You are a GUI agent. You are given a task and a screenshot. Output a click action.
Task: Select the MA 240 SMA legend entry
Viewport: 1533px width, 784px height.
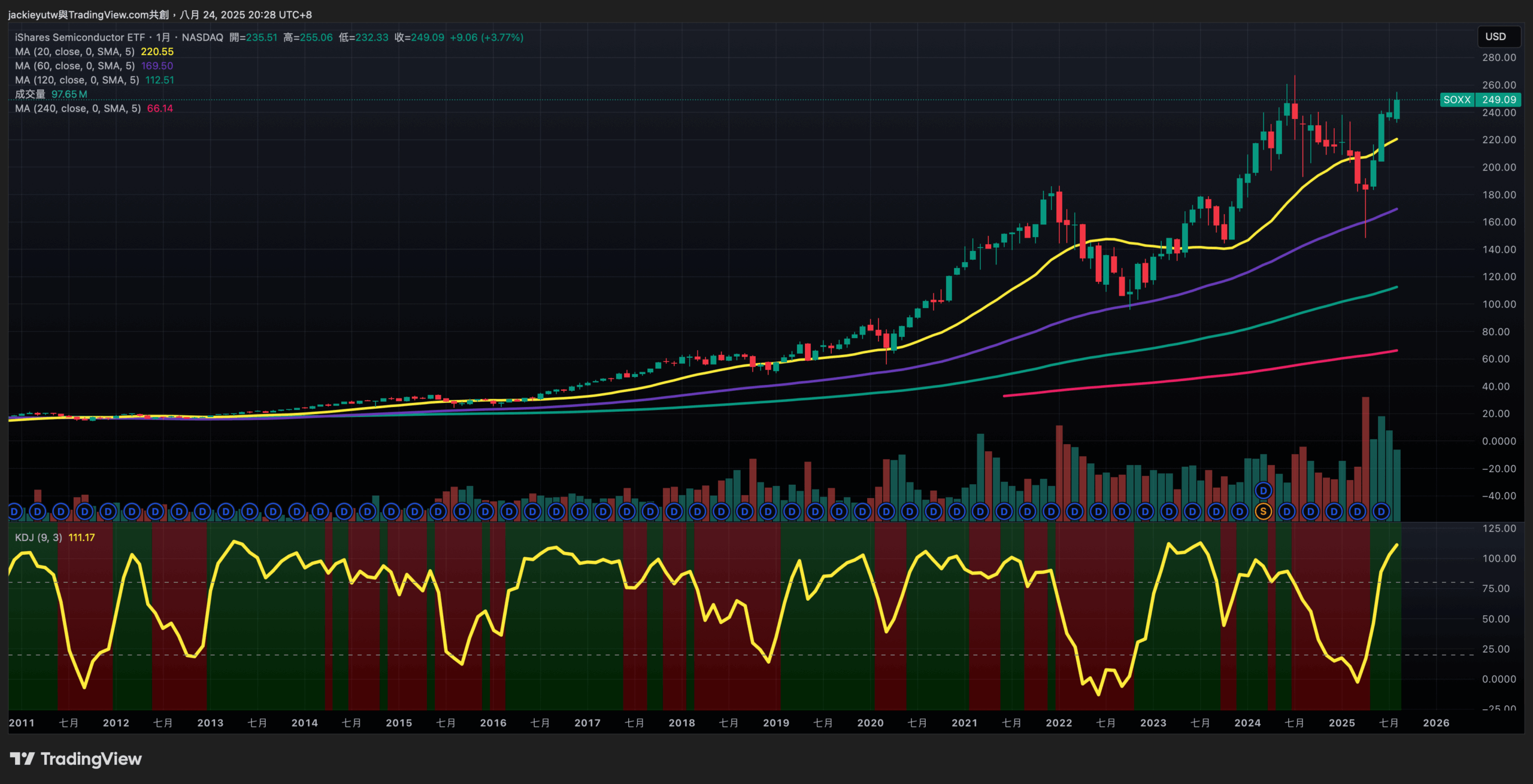(78, 108)
